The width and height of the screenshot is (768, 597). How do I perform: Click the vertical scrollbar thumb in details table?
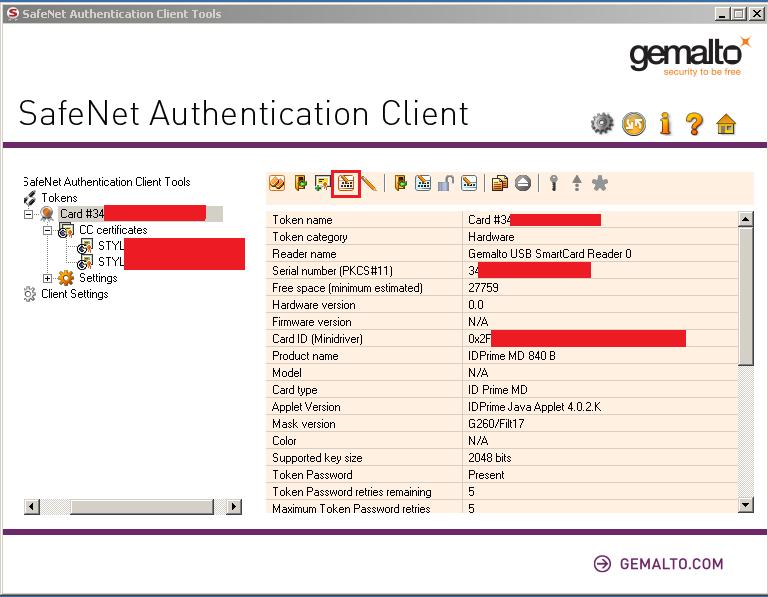pyautogui.click(x=745, y=296)
